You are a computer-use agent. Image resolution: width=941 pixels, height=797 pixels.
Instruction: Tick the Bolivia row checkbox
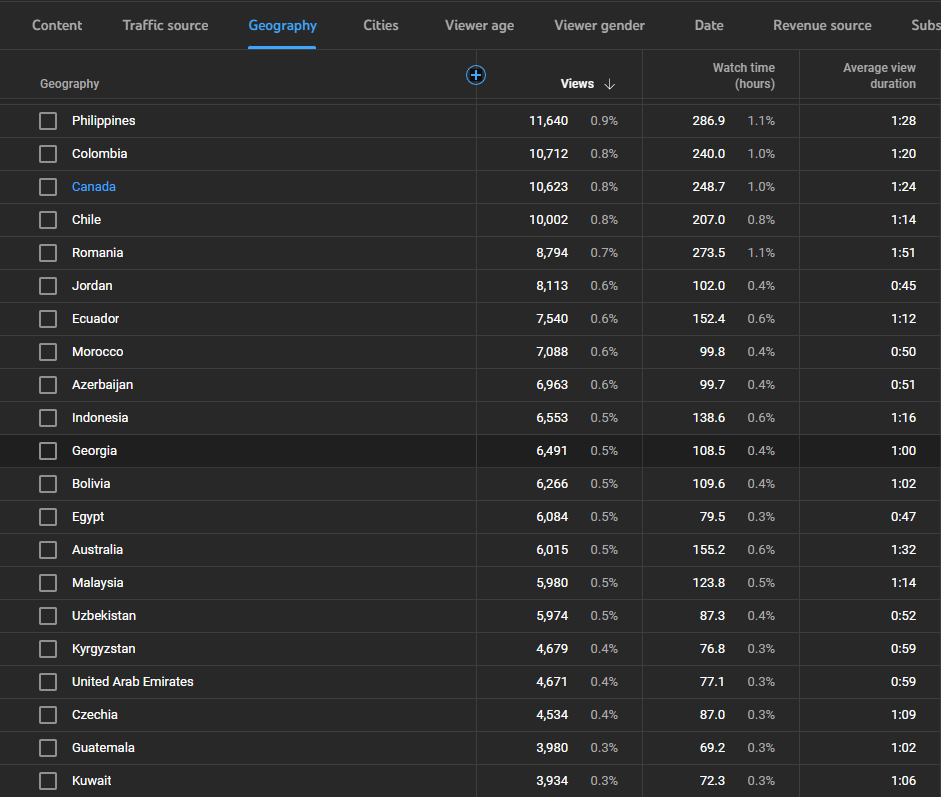tap(48, 484)
